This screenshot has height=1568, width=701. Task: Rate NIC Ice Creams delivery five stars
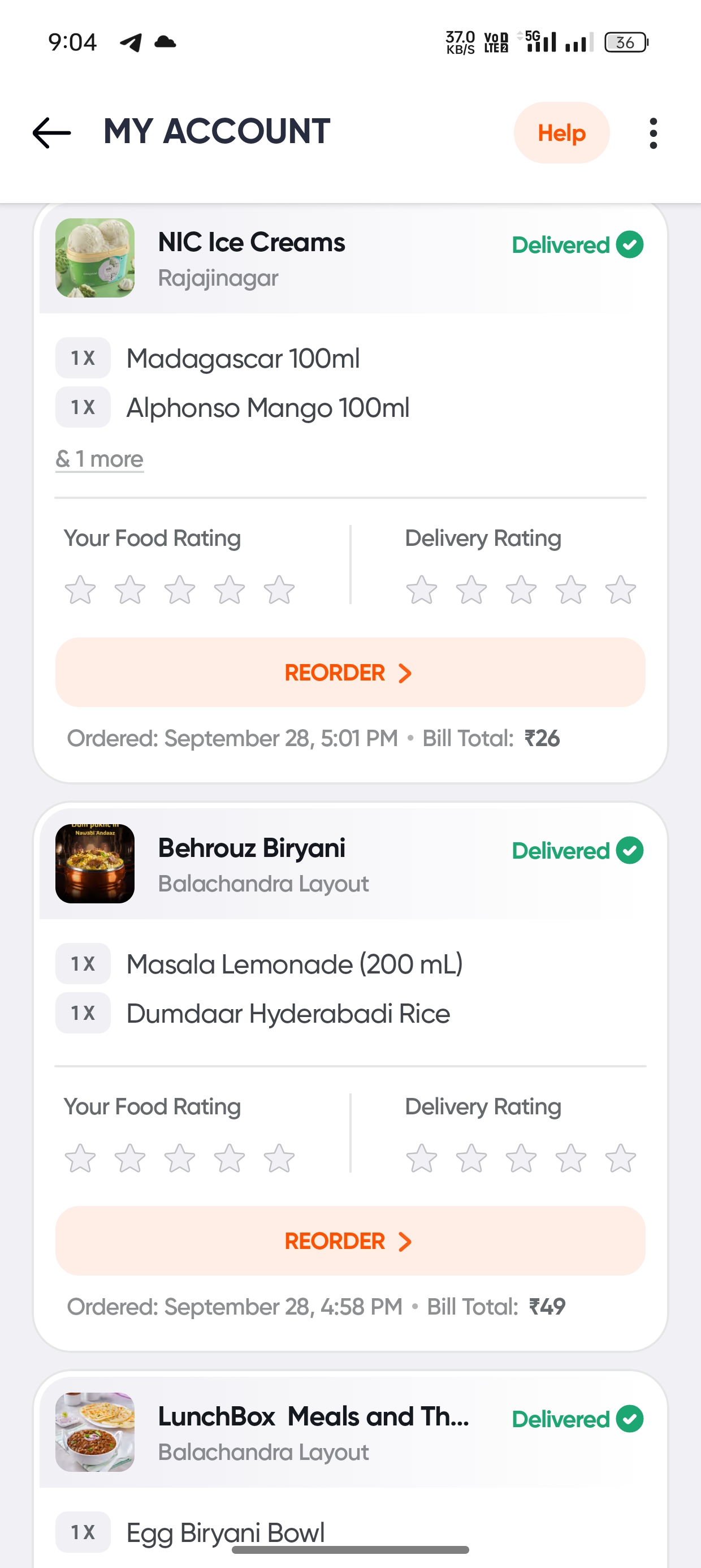(x=620, y=590)
